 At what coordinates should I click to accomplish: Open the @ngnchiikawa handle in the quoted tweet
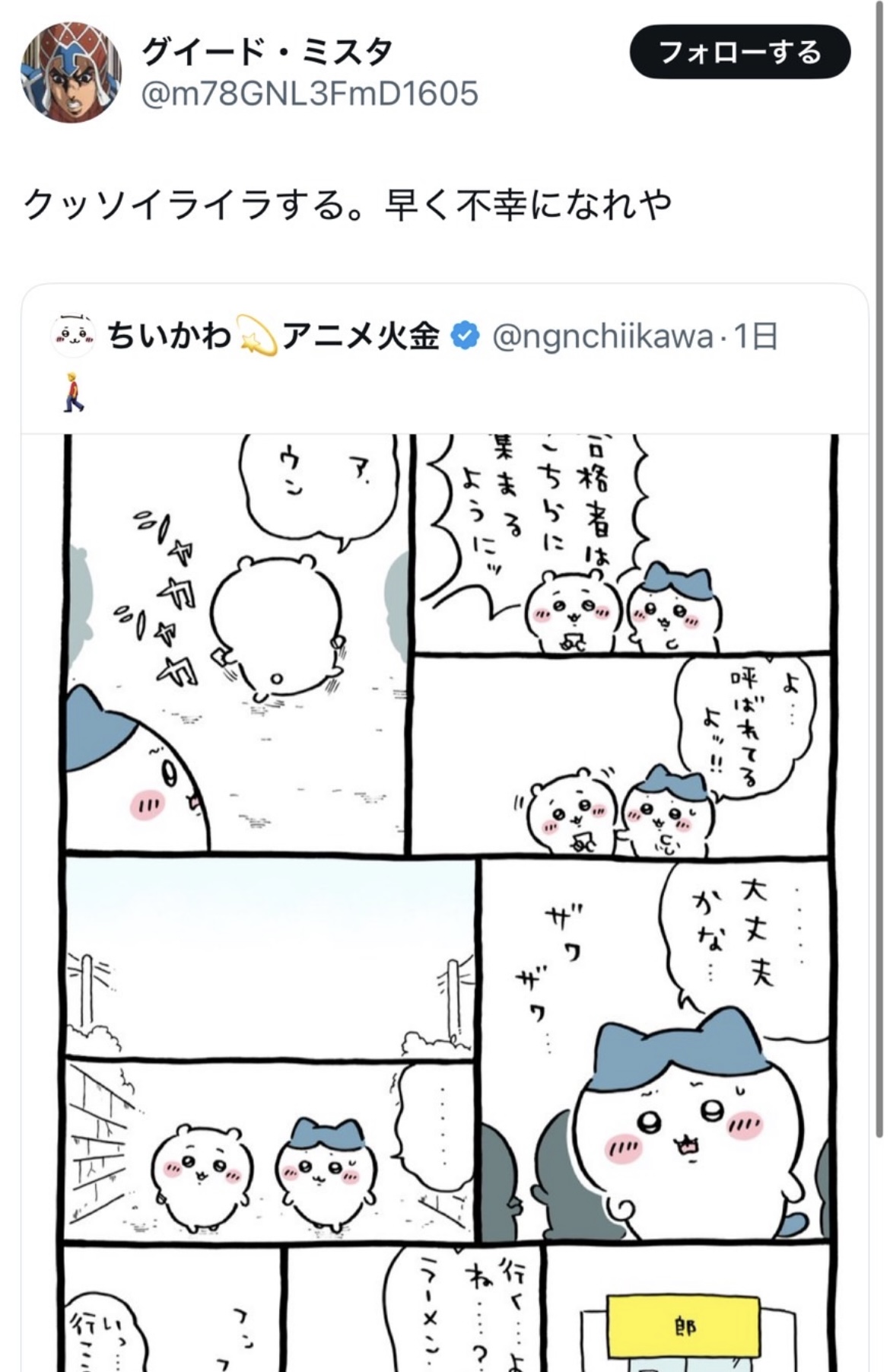[x=602, y=336]
